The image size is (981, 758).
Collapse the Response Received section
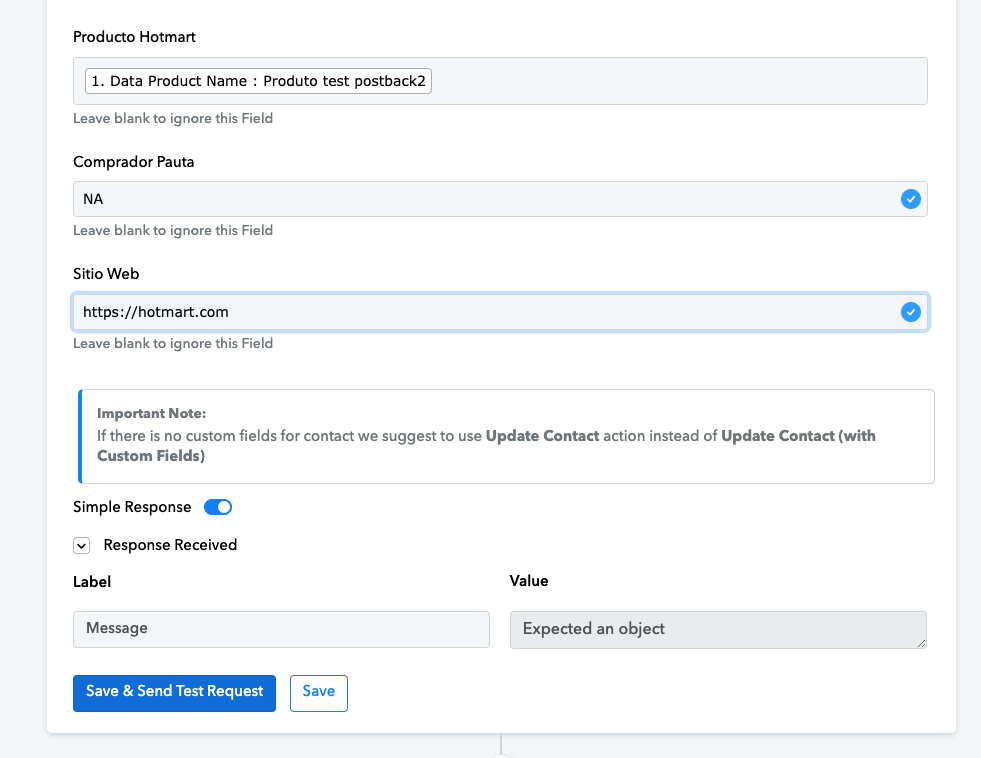[81, 545]
